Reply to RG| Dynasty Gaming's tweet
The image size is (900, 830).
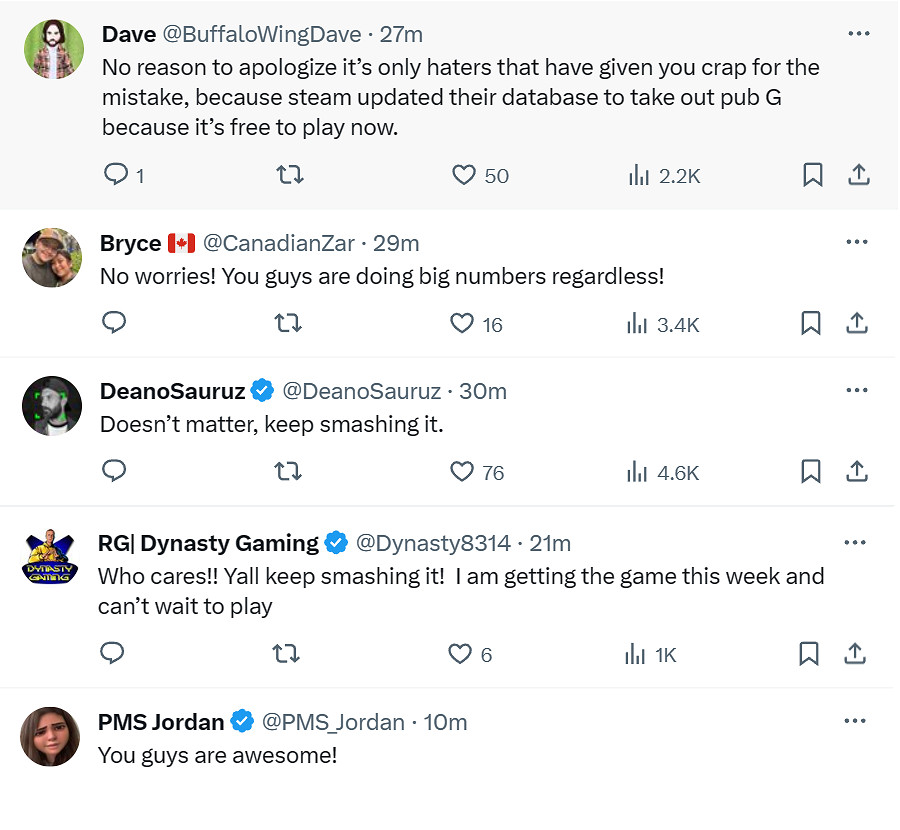[x=113, y=654]
